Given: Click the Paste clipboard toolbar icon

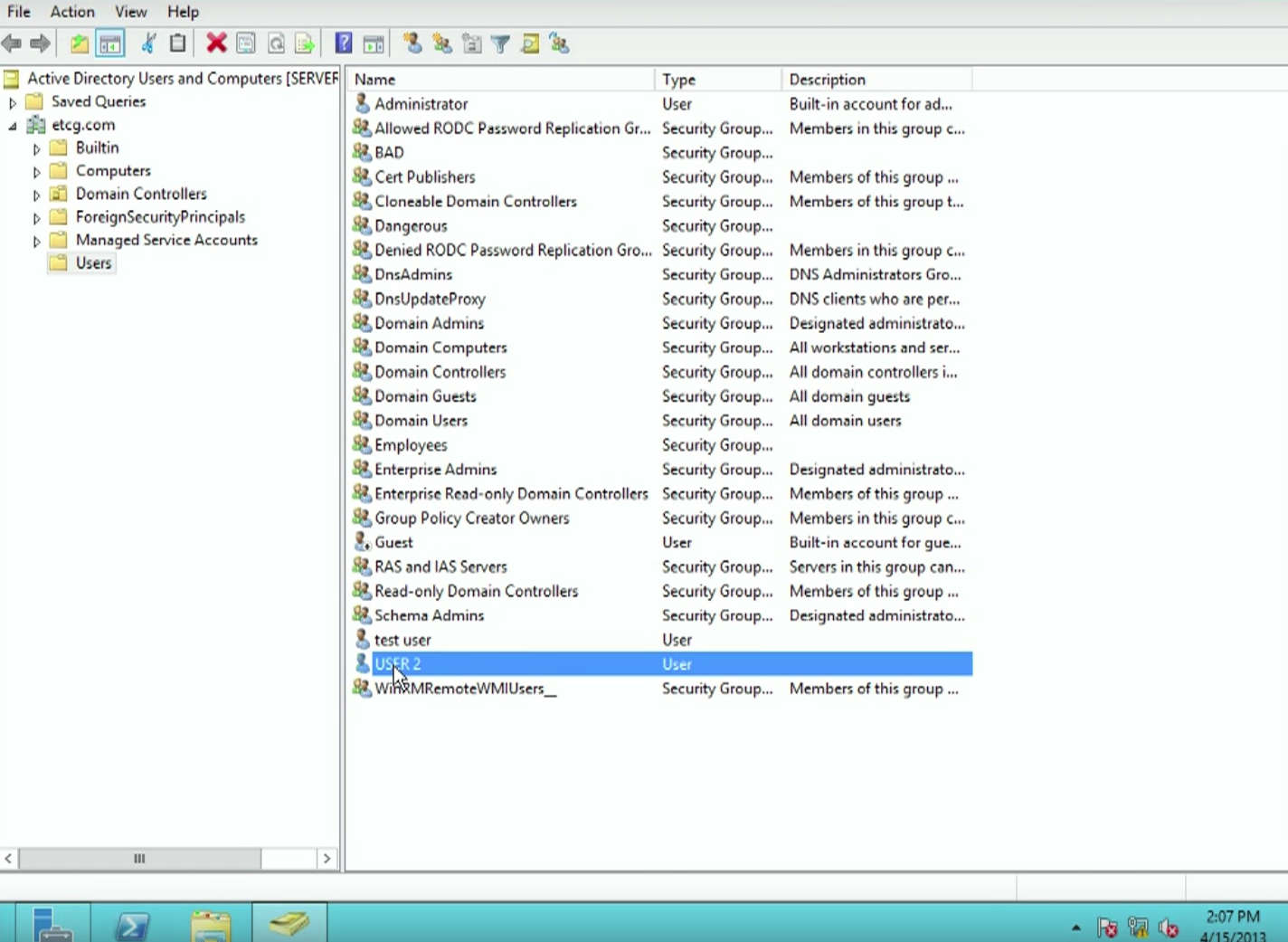Looking at the screenshot, I should point(178,43).
